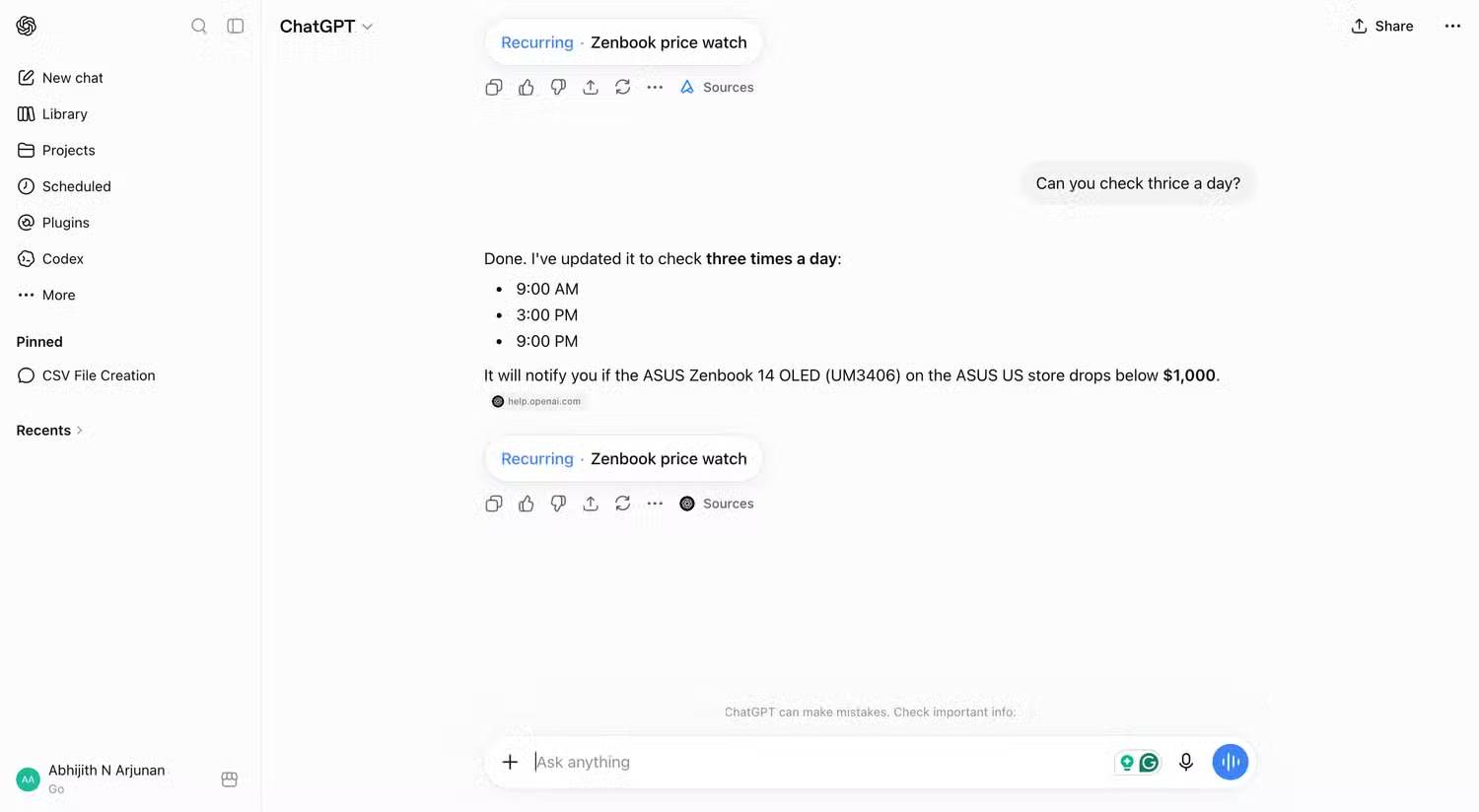Collapse the sidebar with the panel icon
Viewport: 1479px width, 812px height.
(236, 26)
